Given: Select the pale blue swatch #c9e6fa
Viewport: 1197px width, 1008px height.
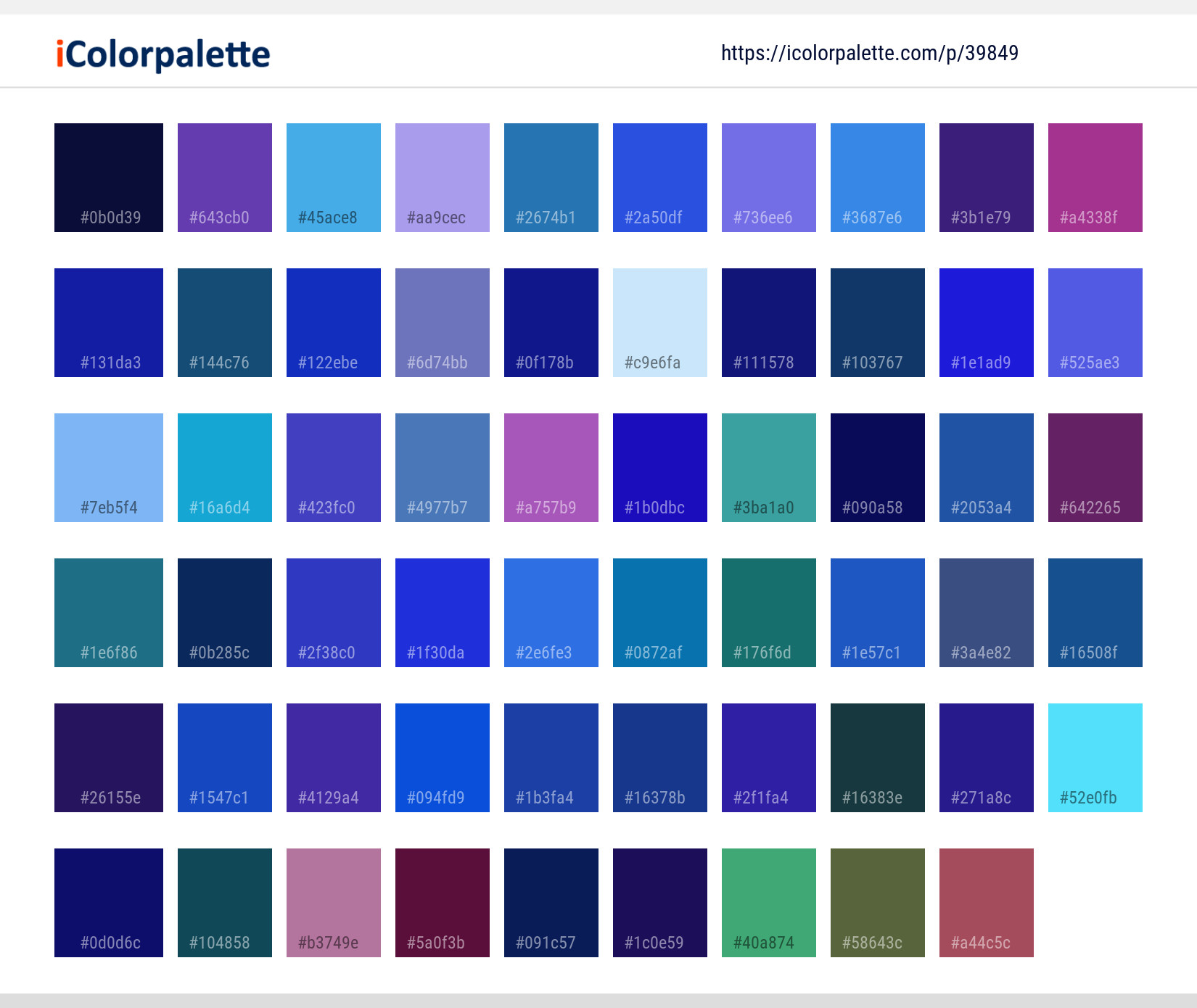Looking at the screenshot, I should pyautogui.click(x=659, y=322).
